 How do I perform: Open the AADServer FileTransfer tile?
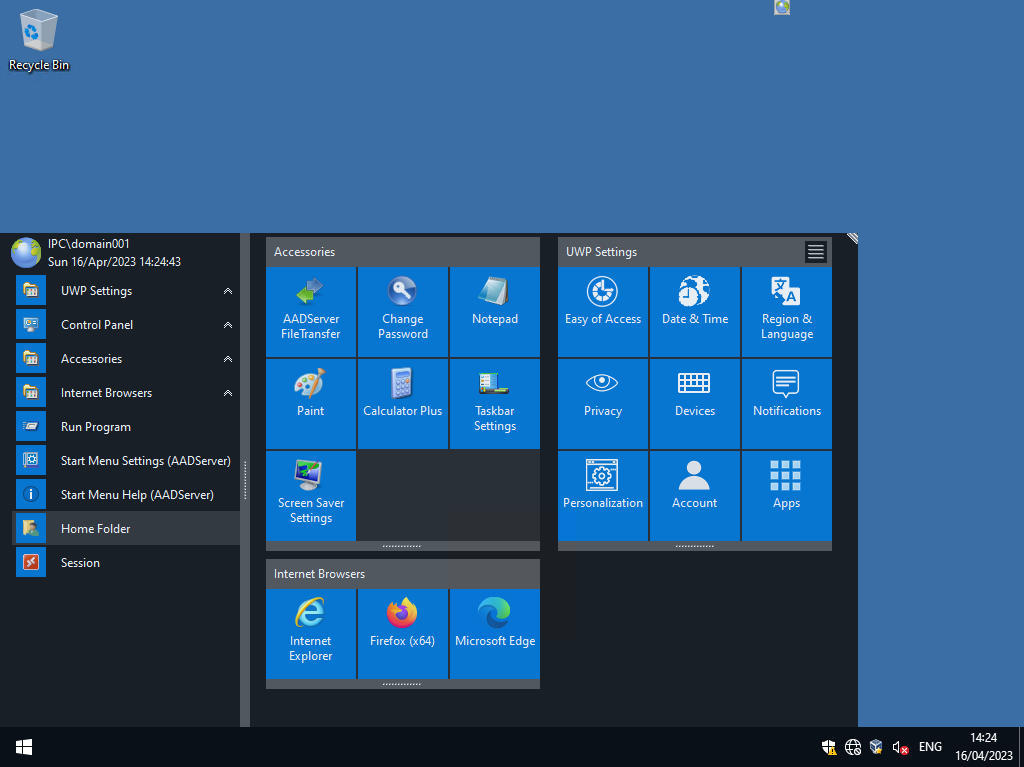point(311,311)
